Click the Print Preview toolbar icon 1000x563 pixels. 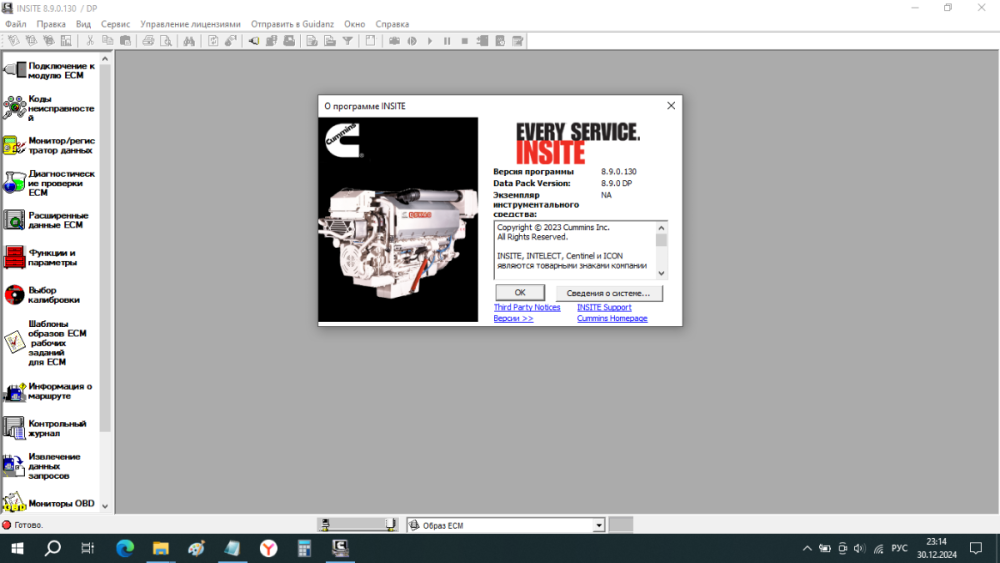[166, 41]
